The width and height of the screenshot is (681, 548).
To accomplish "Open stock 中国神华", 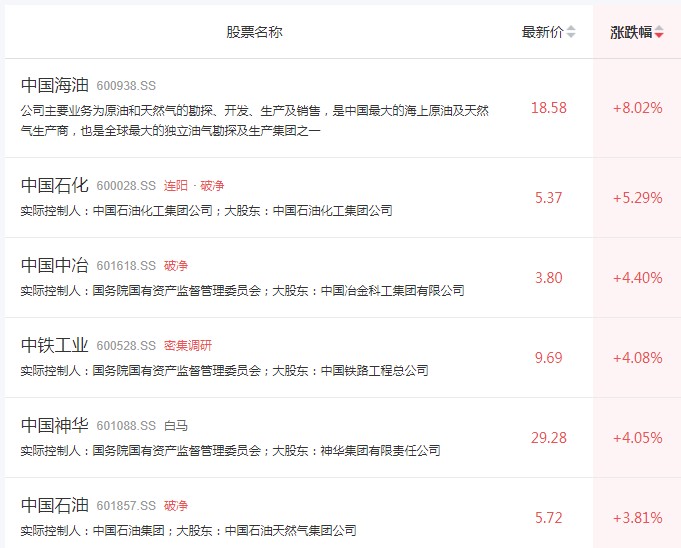I will click(55, 425).
